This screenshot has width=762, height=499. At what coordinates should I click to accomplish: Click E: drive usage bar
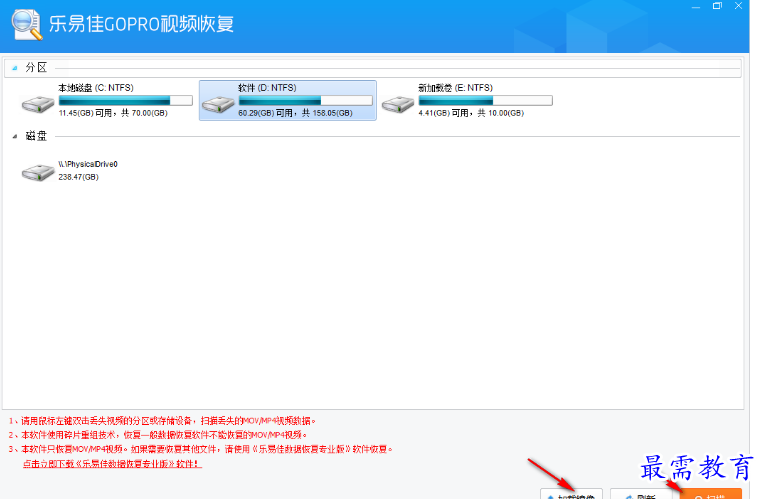coord(485,101)
